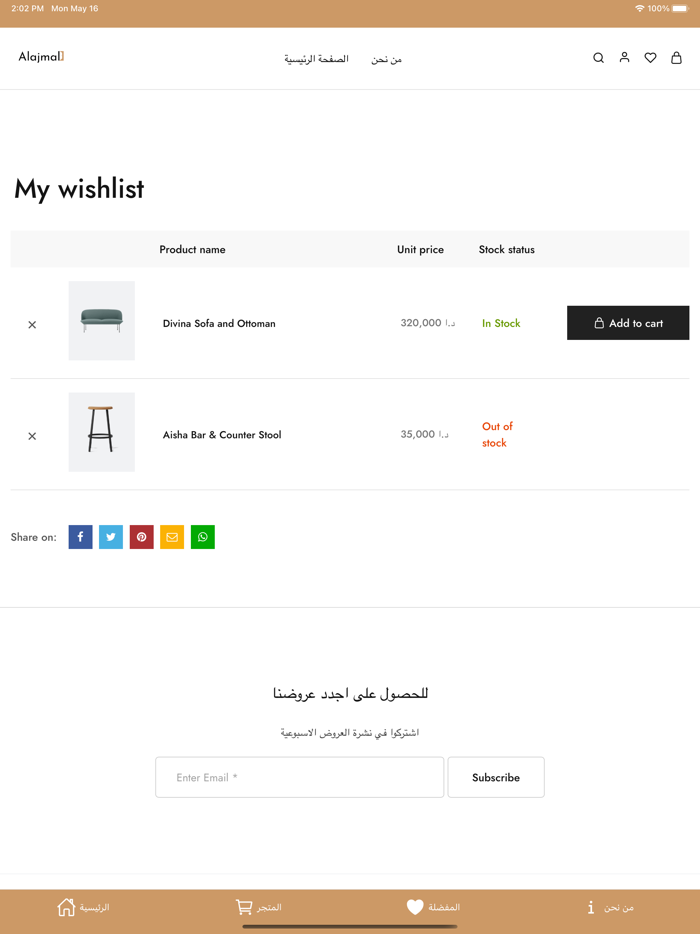Go to الصفحة الرئيسية in top menu
The width and height of the screenshot is (700, 934).
[x=316, y=59]
